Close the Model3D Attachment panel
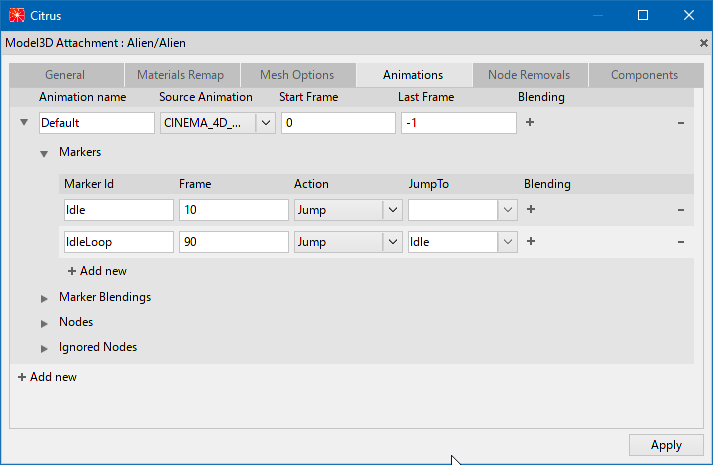 pos(703,43)
